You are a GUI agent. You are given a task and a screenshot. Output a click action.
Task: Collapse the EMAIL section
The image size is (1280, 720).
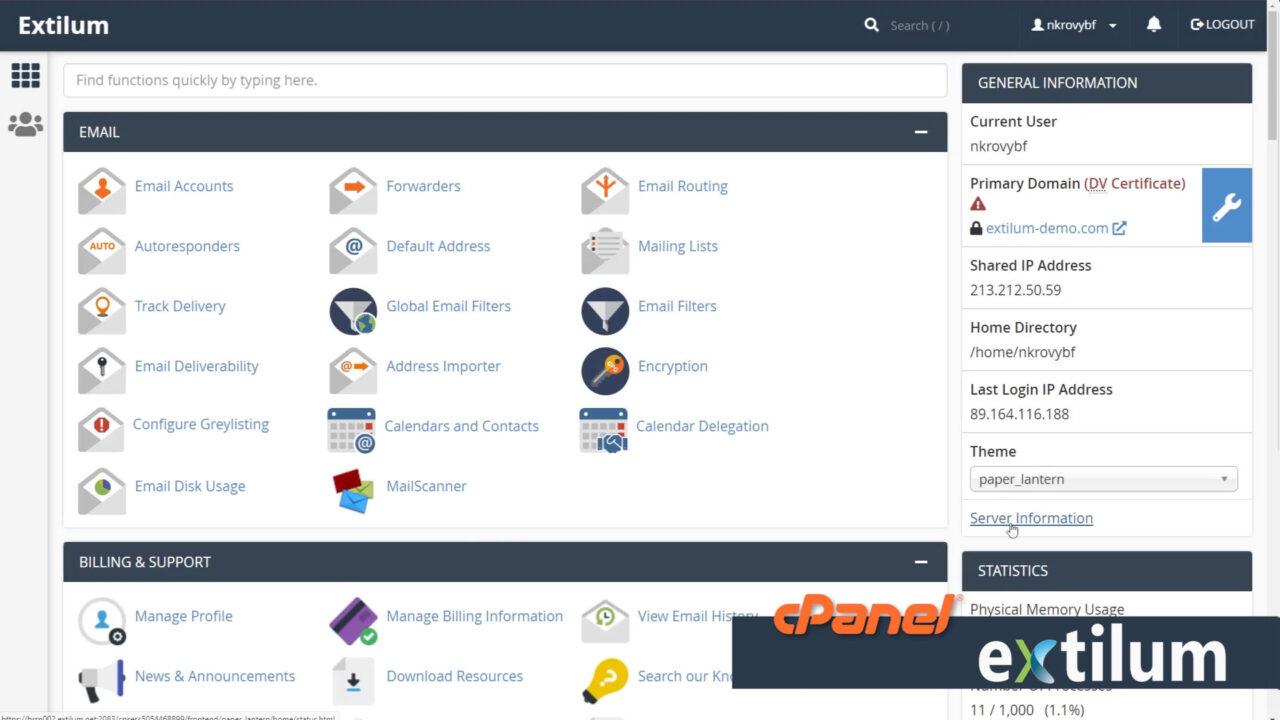[920, 131]
